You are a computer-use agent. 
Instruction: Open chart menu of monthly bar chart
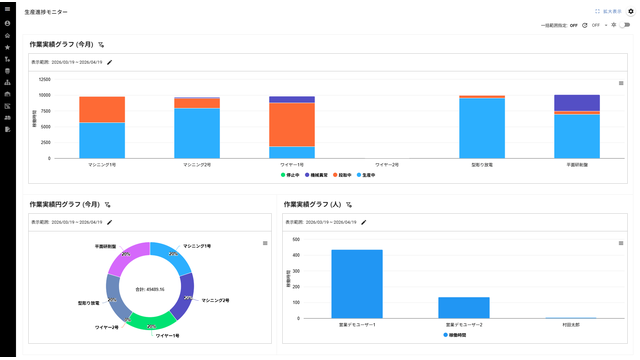tap(621, 83)
